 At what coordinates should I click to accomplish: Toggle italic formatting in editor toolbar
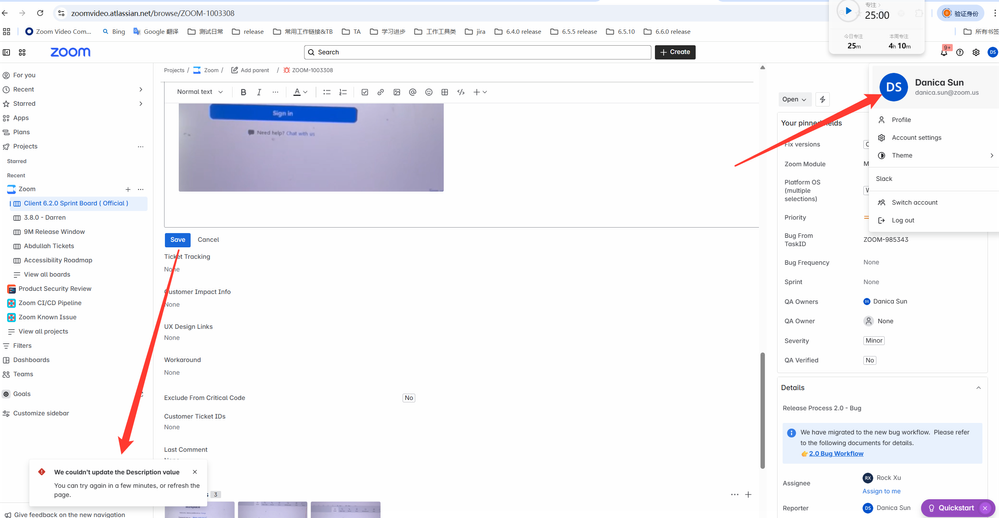click(259, 92)
